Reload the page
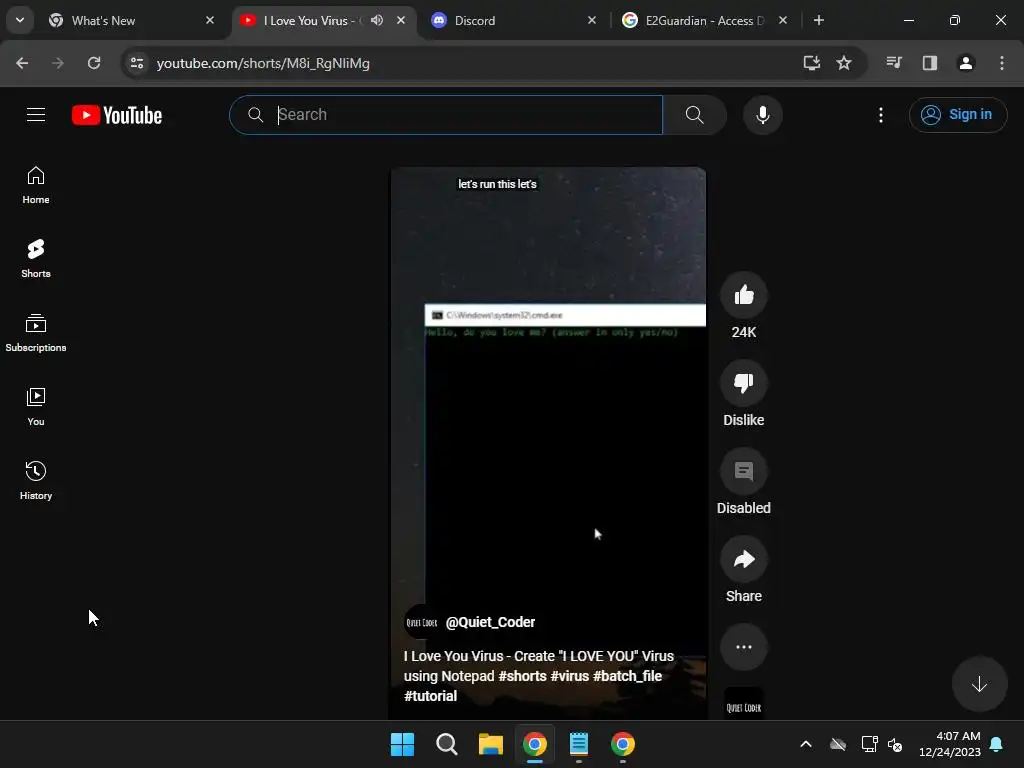 click(x=94, y=63)
